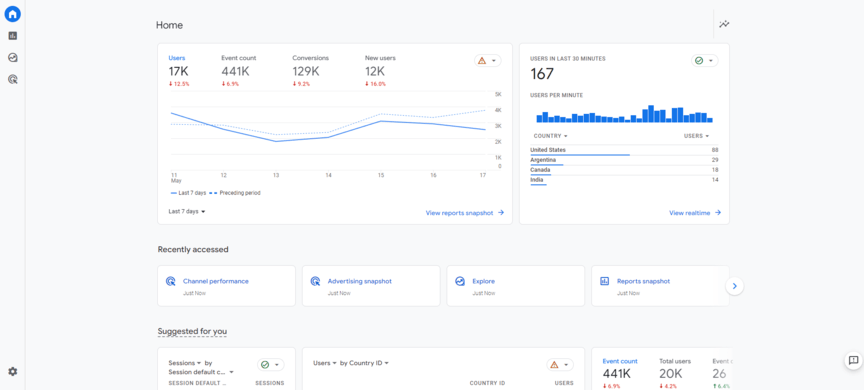Open Reports snapshot recent link

tap(643, 281)
